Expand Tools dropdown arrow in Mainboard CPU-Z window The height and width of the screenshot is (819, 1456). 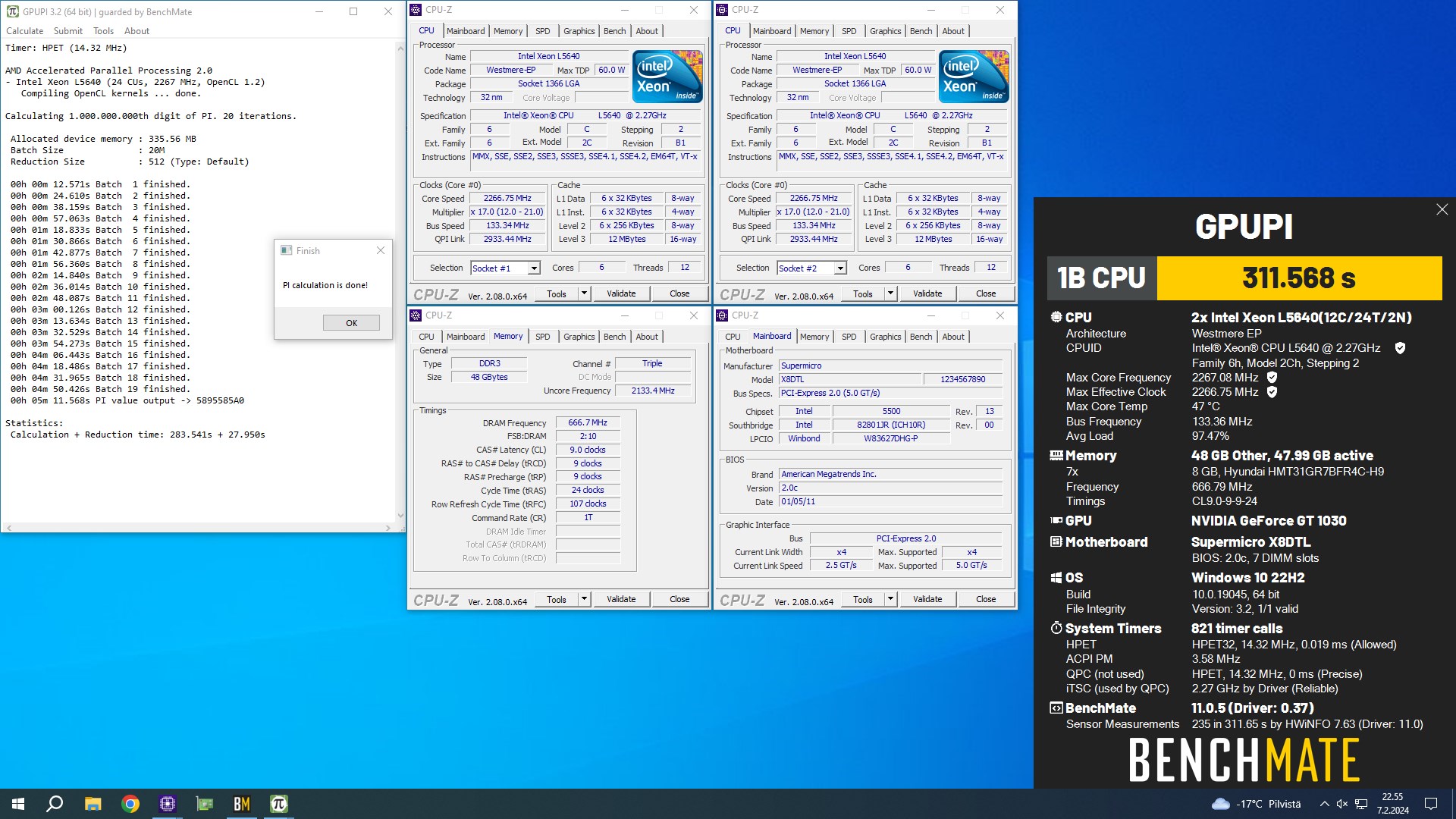tap(890, 599)
